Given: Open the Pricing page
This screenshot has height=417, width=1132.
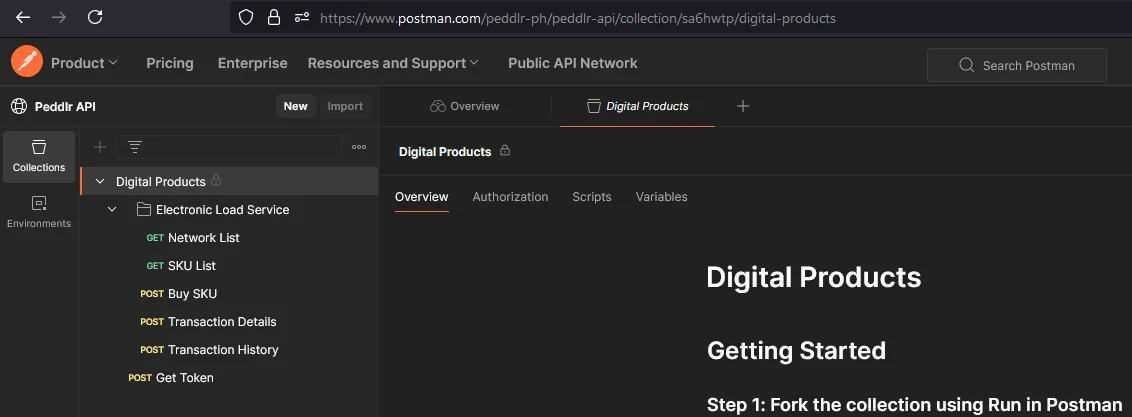Looking at the screenshot, I should click(170, 63).
